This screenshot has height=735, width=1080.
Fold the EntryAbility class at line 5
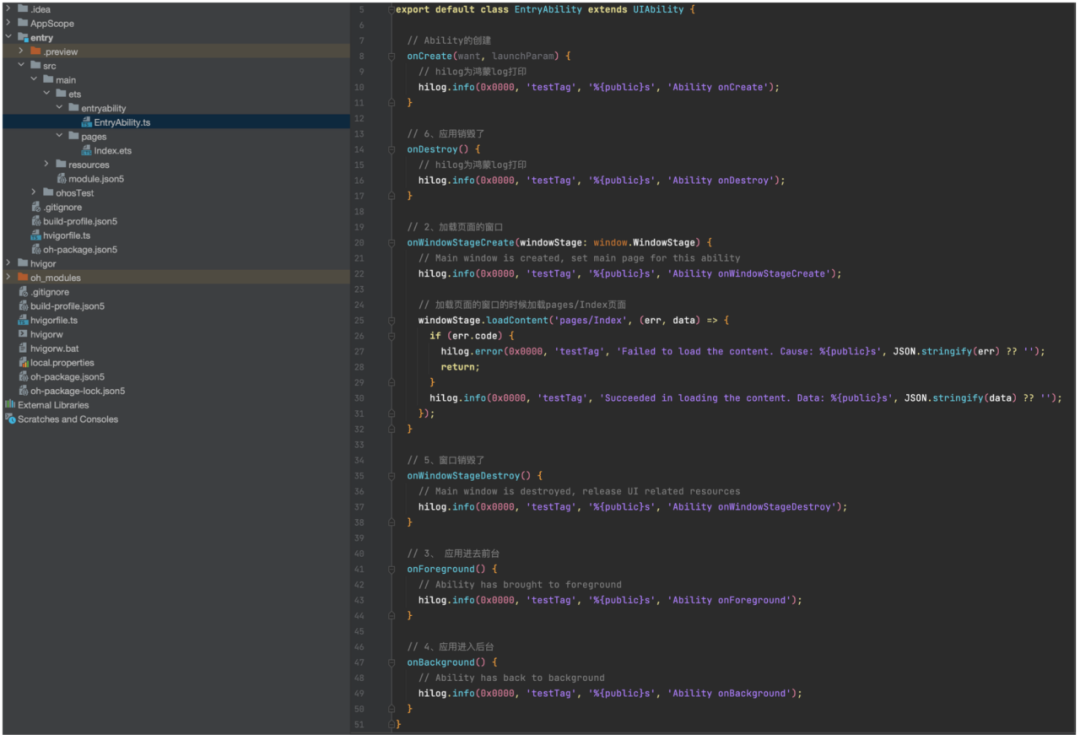(x=391, y=10)
